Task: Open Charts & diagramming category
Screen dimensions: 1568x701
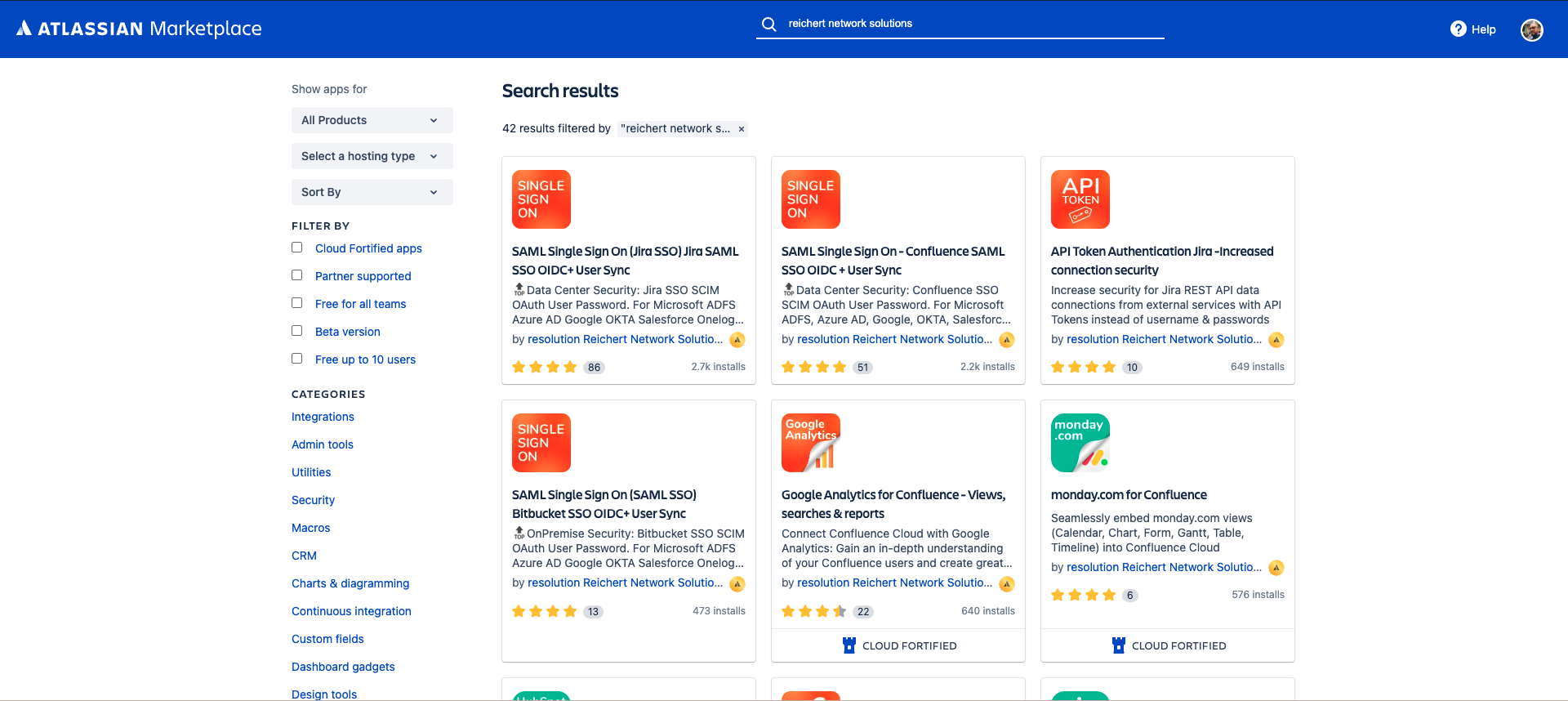Action: point(350,583)
